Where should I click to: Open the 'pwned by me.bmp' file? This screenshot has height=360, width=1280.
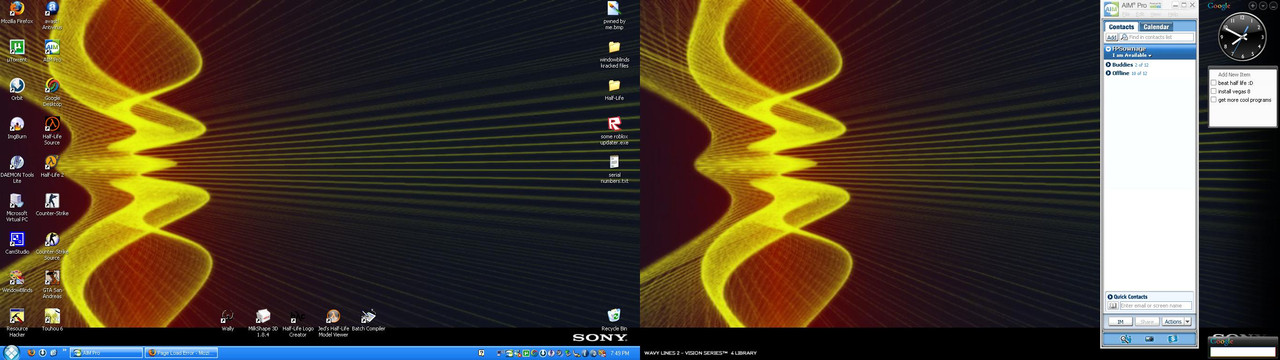614,15
